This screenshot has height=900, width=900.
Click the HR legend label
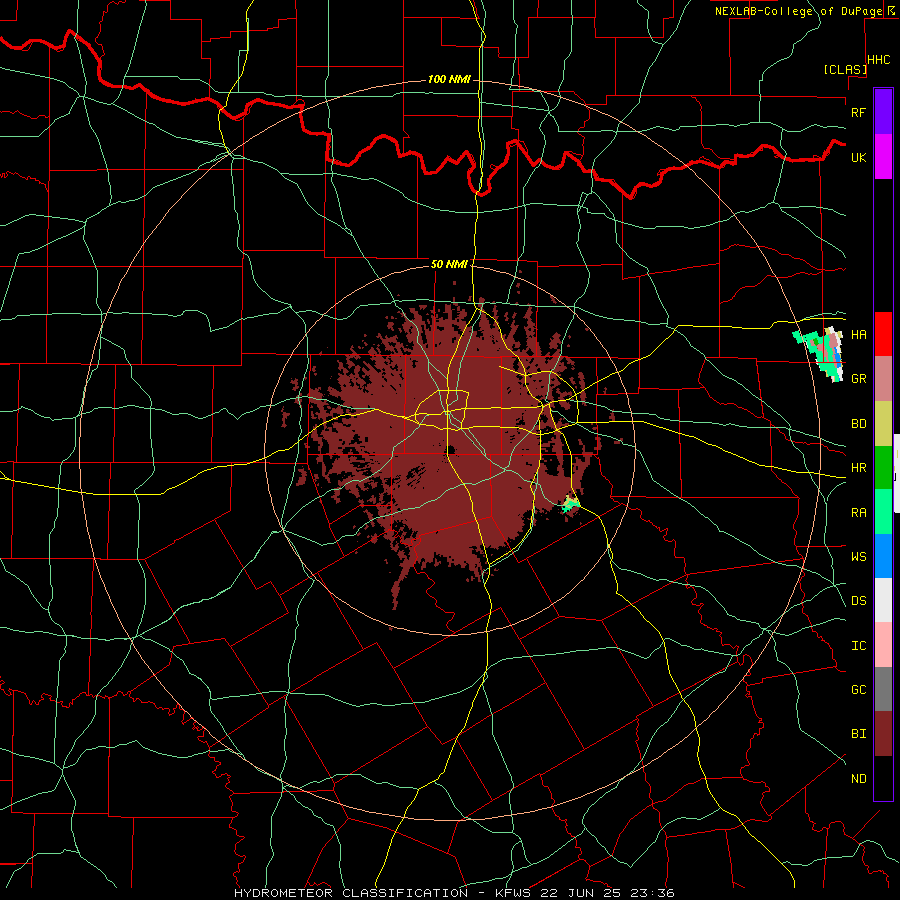pos(858,468)
